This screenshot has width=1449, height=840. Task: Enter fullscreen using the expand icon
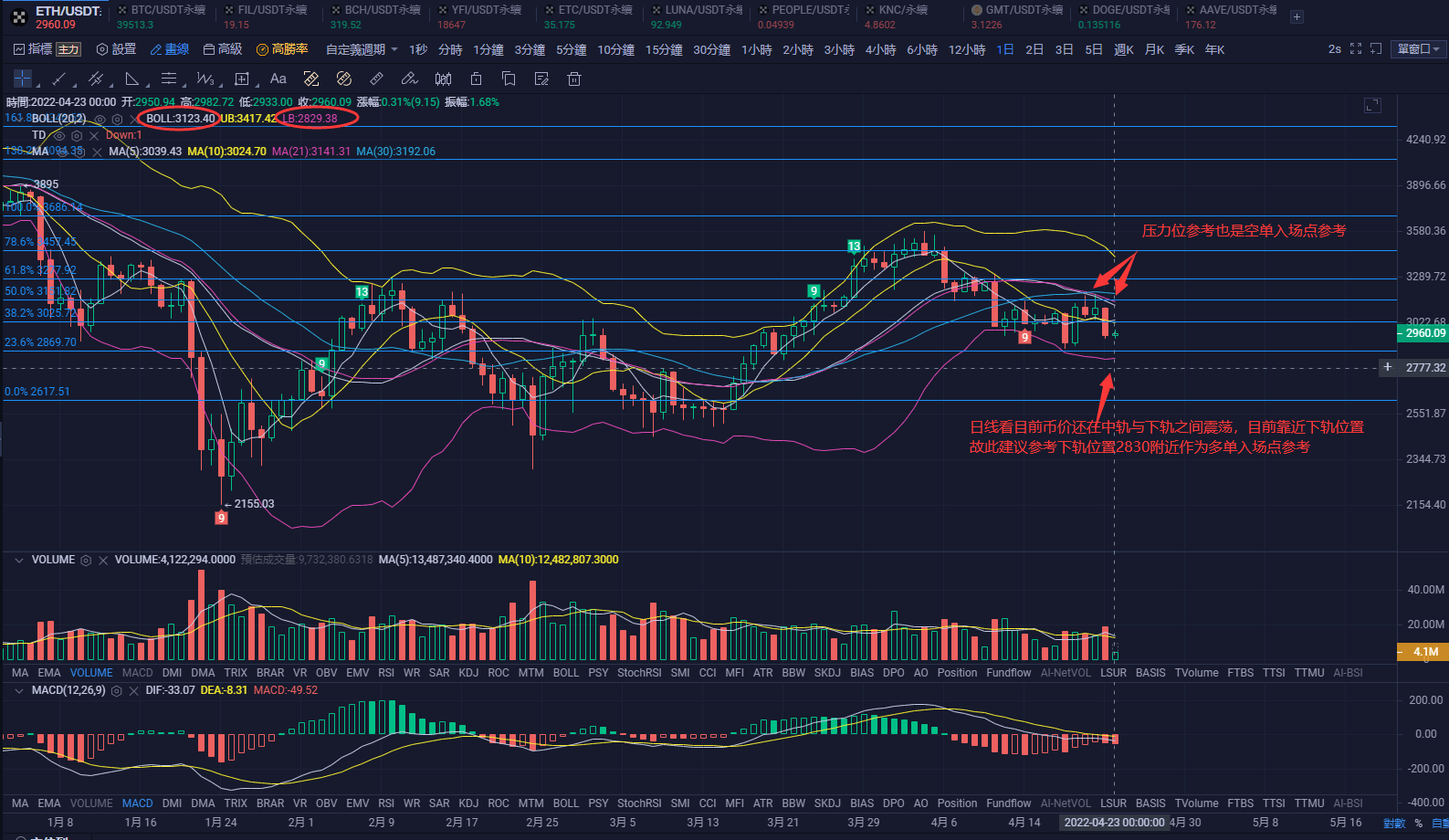coord(1356,49)
